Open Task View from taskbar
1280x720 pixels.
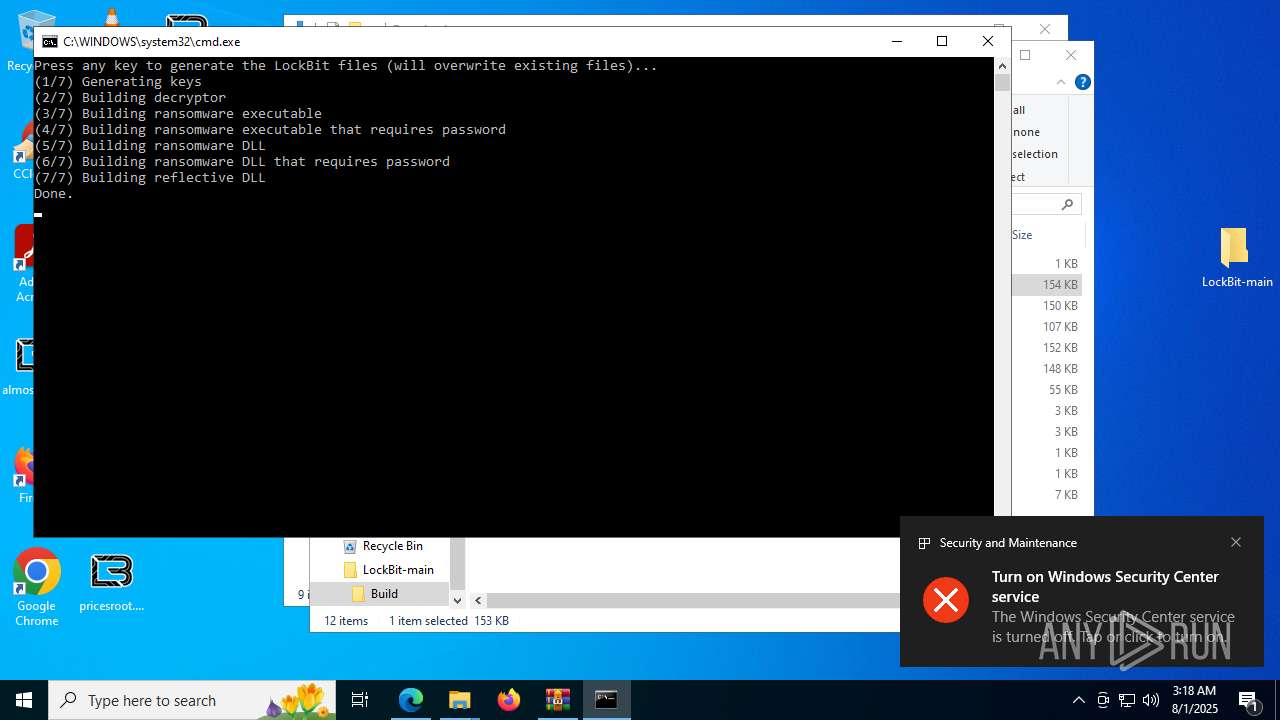point(360,700)
